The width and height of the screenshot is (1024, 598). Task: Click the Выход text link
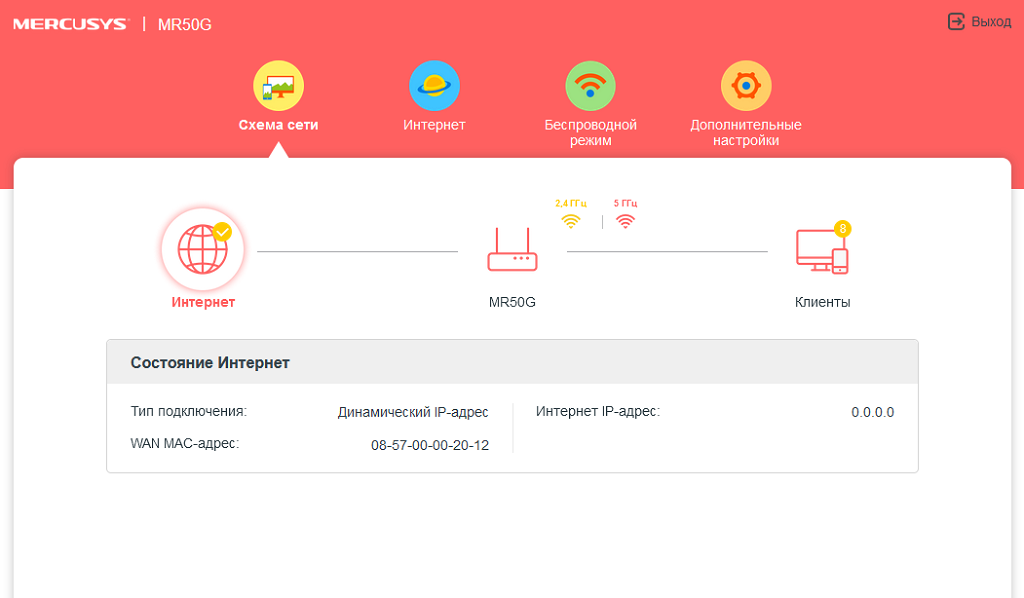click(x=991, y=21)
